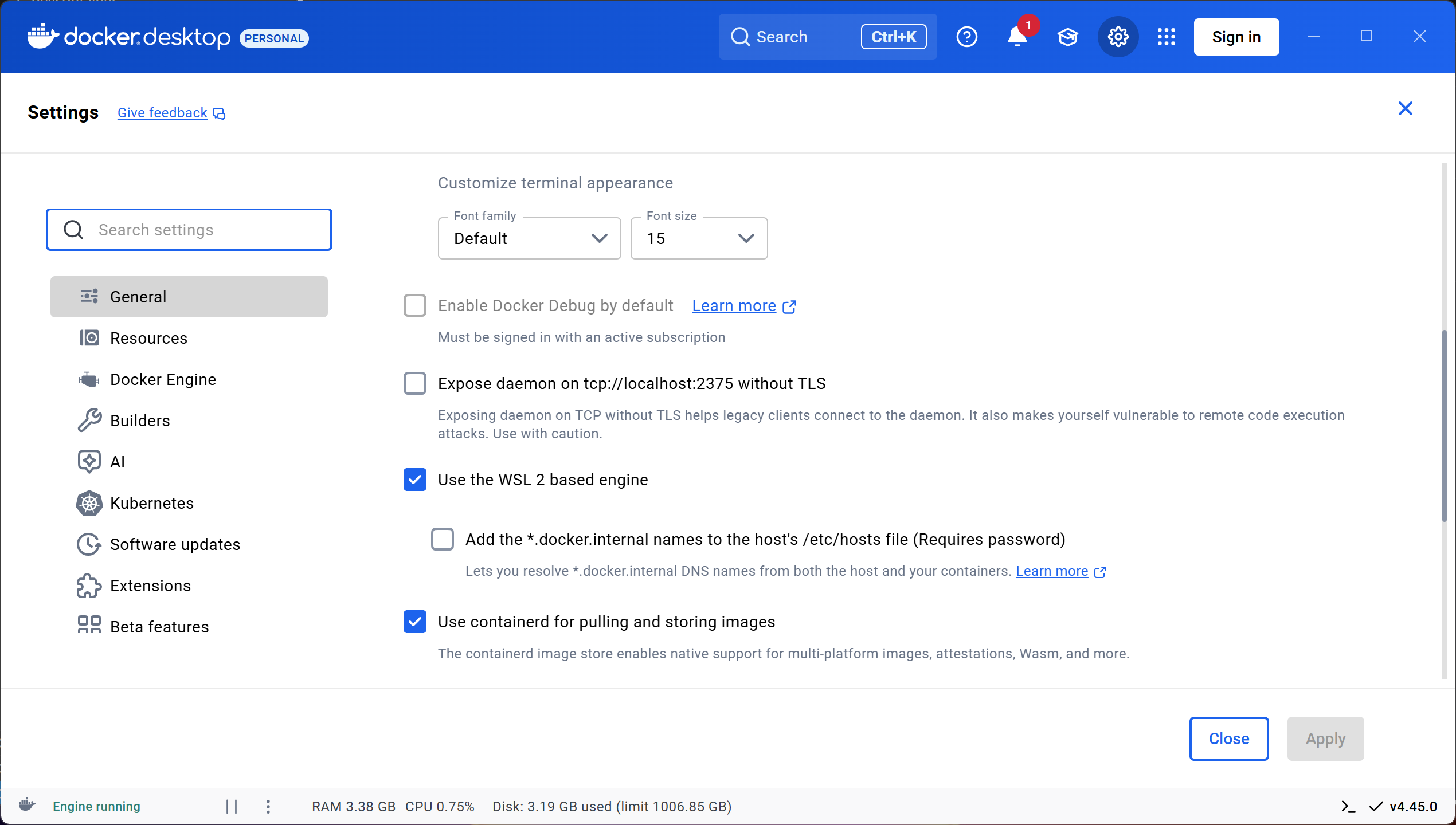Click the magnifier icon in Search settings
The width and height of the screenshot is (1456, 825).
pyautogui.click(x=73, y=230)
